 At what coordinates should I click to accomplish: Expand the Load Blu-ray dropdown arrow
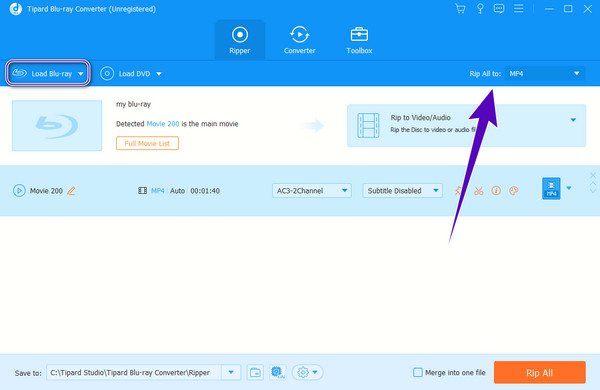tap(81, 73)
